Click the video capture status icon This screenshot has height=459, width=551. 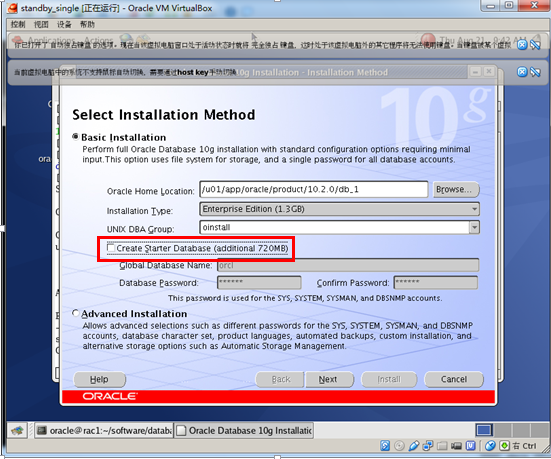coord(456,446)
